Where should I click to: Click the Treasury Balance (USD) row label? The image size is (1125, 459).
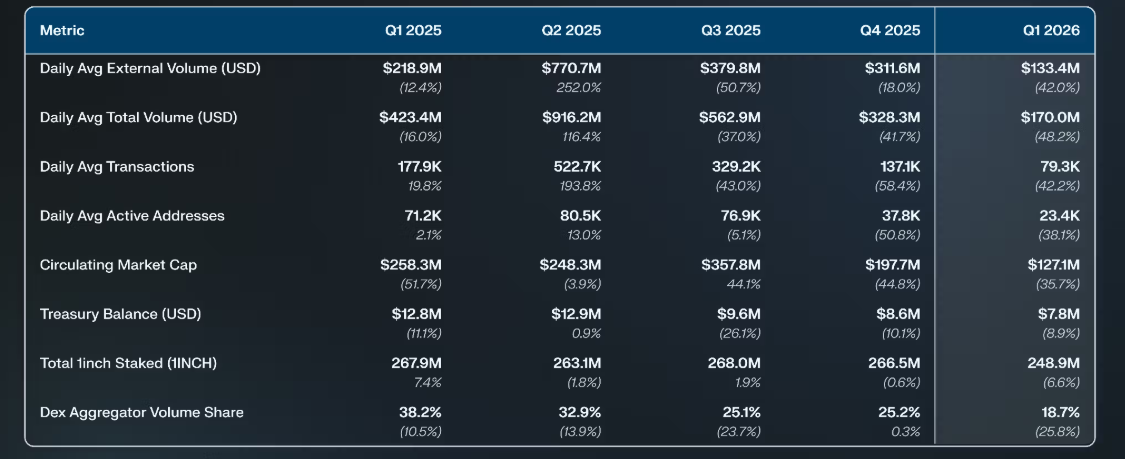[x=121, y=314]
